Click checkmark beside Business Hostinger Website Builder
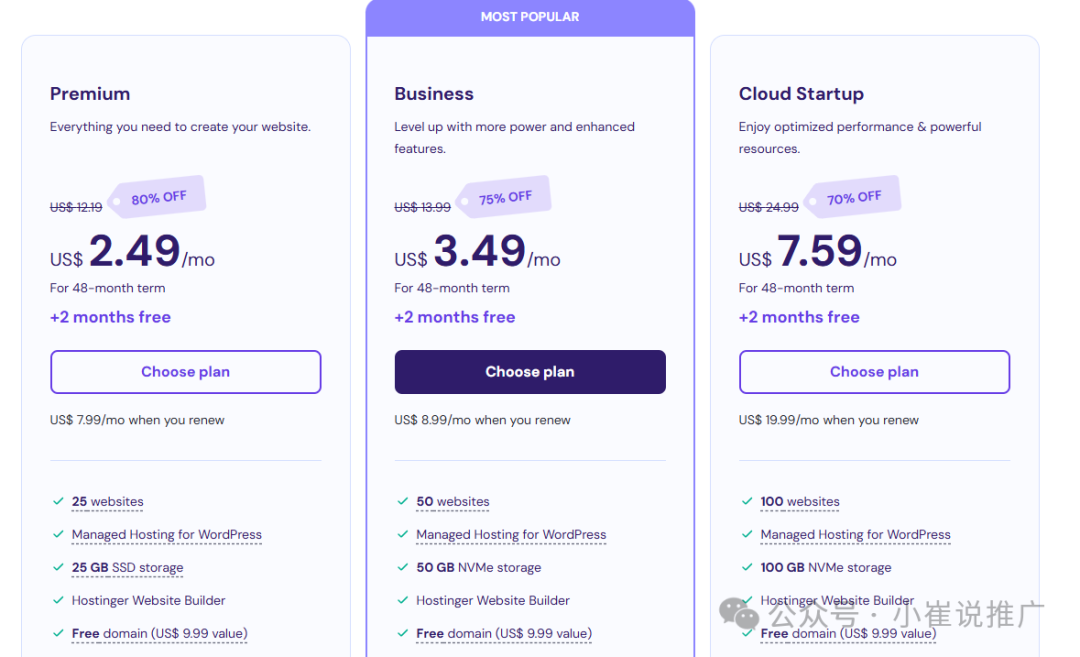The height and width of the screenshot is (657, 1080). (402, 601)
